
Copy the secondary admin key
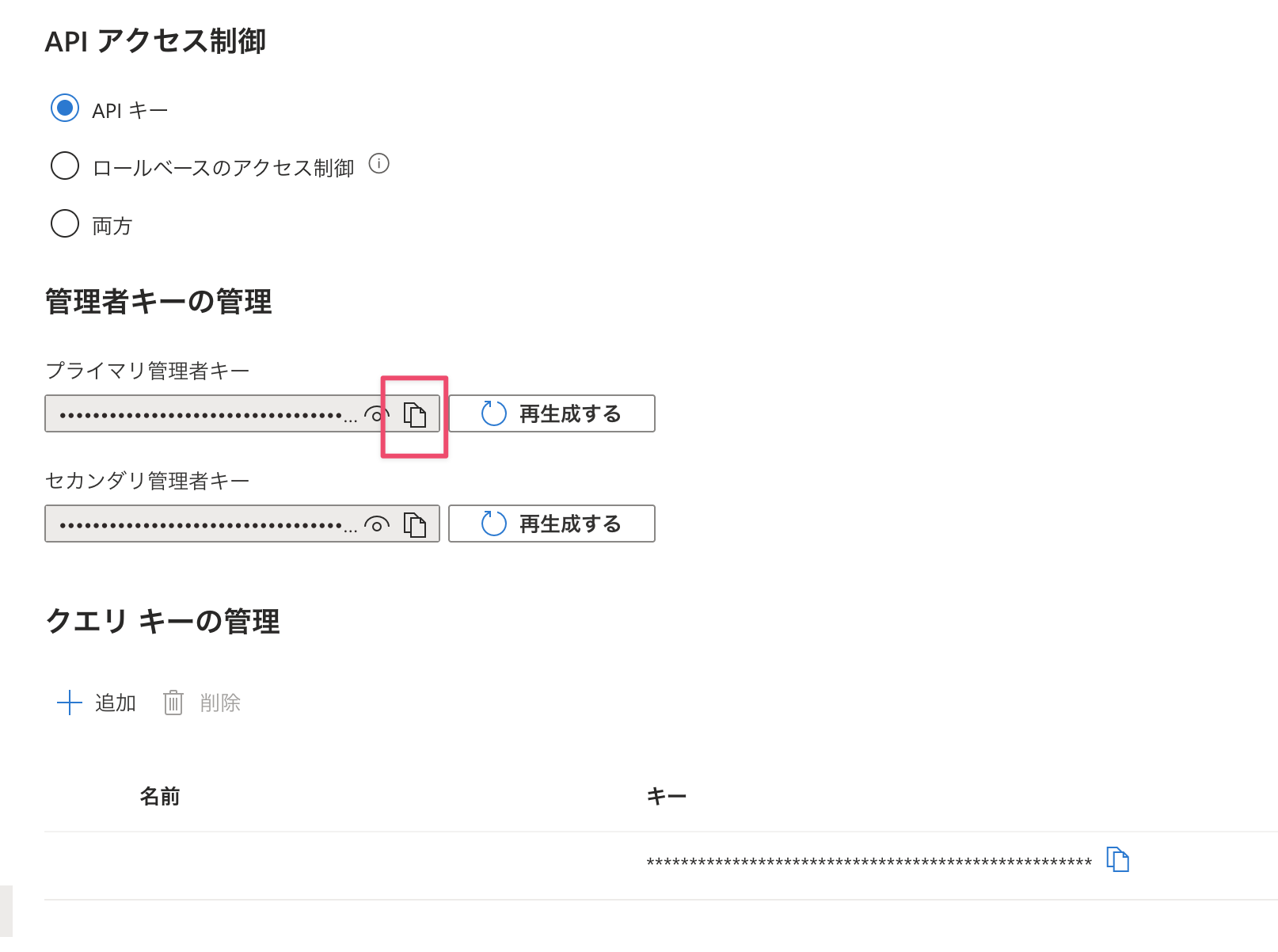point(415,524)
